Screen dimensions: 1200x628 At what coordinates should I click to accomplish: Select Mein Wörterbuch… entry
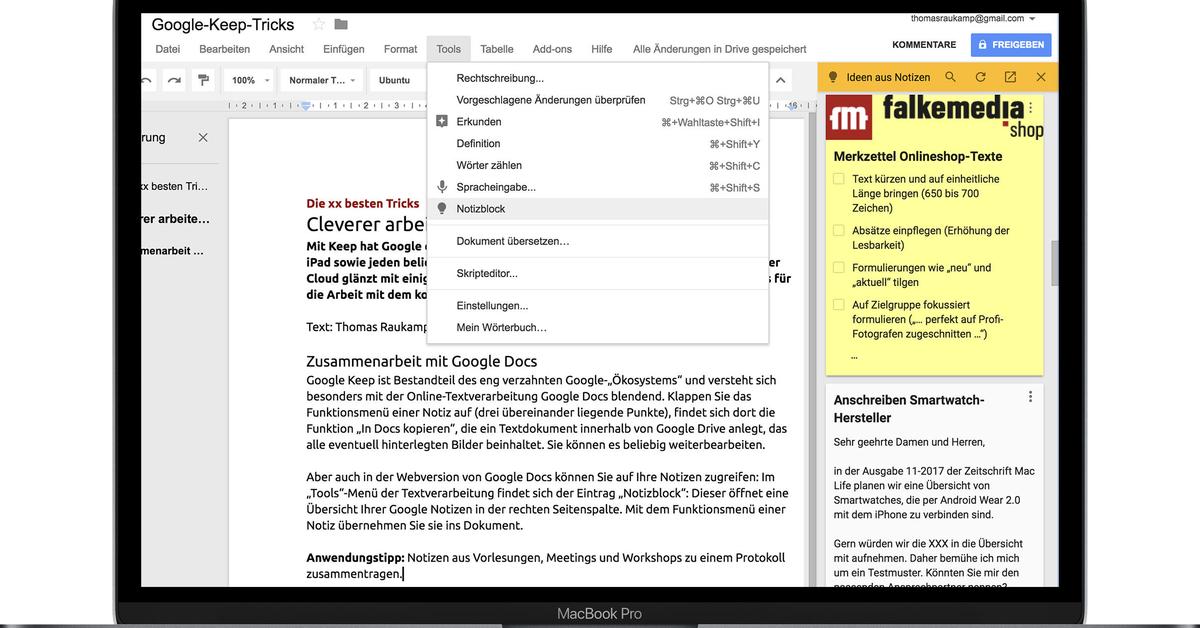pyautogui.click(x=598, y=327)
